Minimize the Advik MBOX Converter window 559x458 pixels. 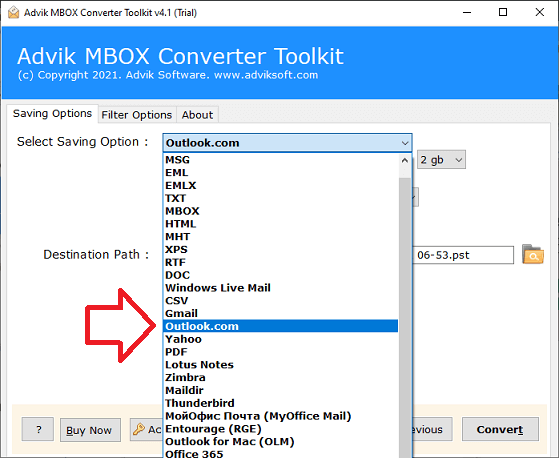click(467, 12)
